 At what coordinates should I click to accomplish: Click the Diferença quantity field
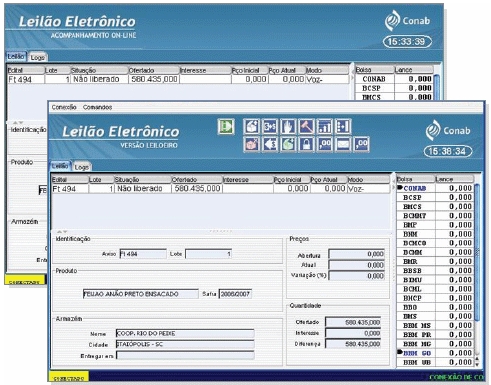(353, 344)
